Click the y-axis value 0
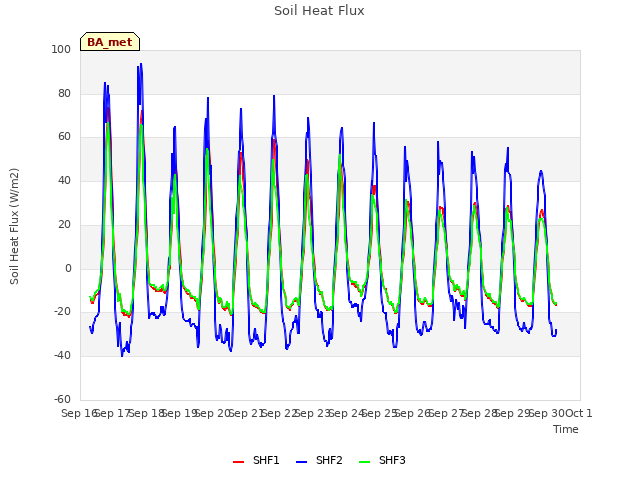 pos(68,269)
